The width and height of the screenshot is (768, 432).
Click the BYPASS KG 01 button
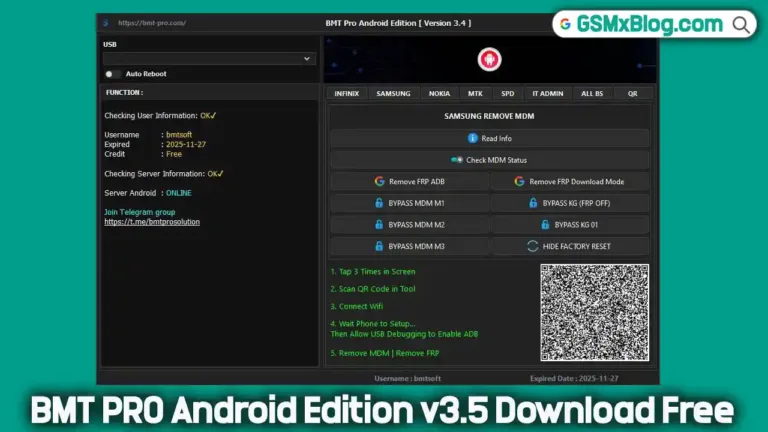point(570,225)
